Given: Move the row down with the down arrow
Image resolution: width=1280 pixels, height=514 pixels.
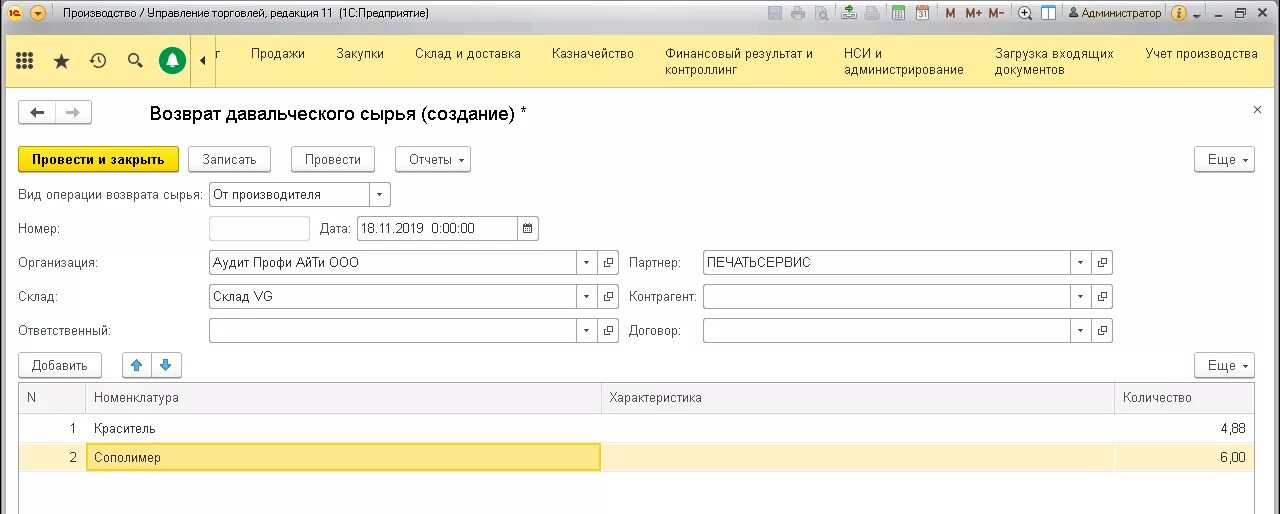Looking at the screenshot, I should pyautogui.click(x=166, y=365).
